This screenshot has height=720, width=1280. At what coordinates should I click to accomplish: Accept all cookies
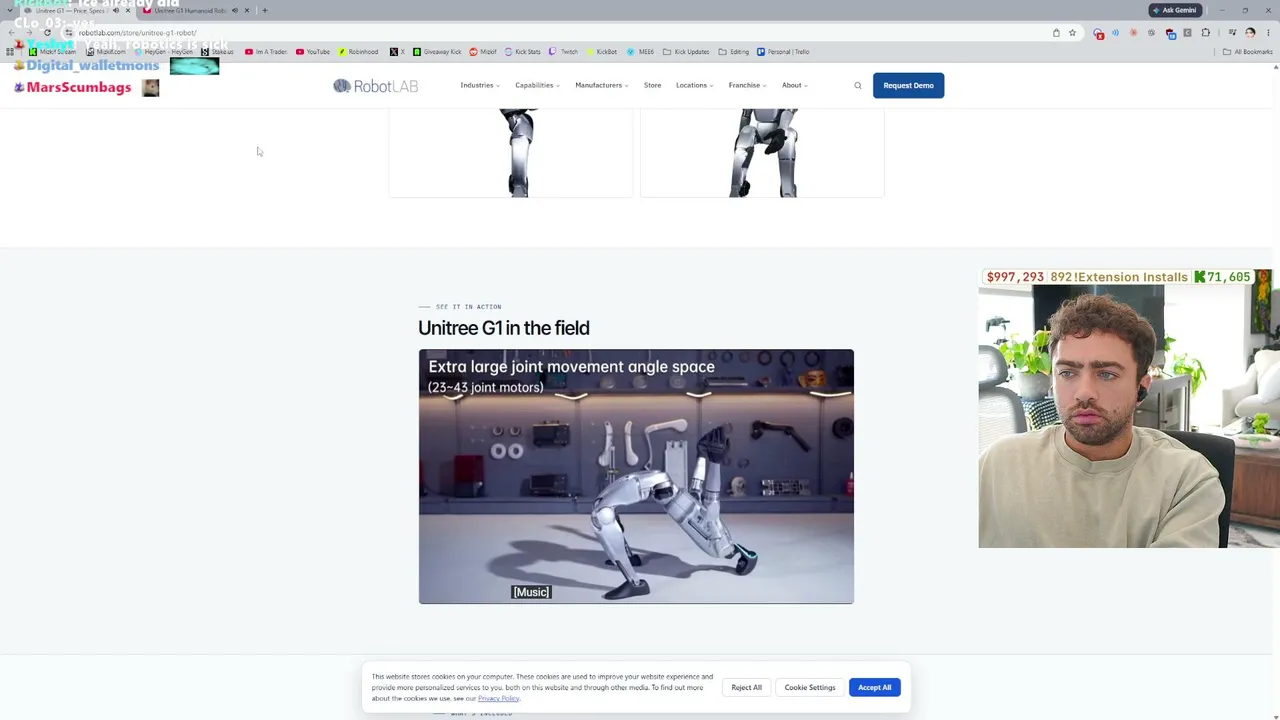pyautogui.click(x=874, y=688)
